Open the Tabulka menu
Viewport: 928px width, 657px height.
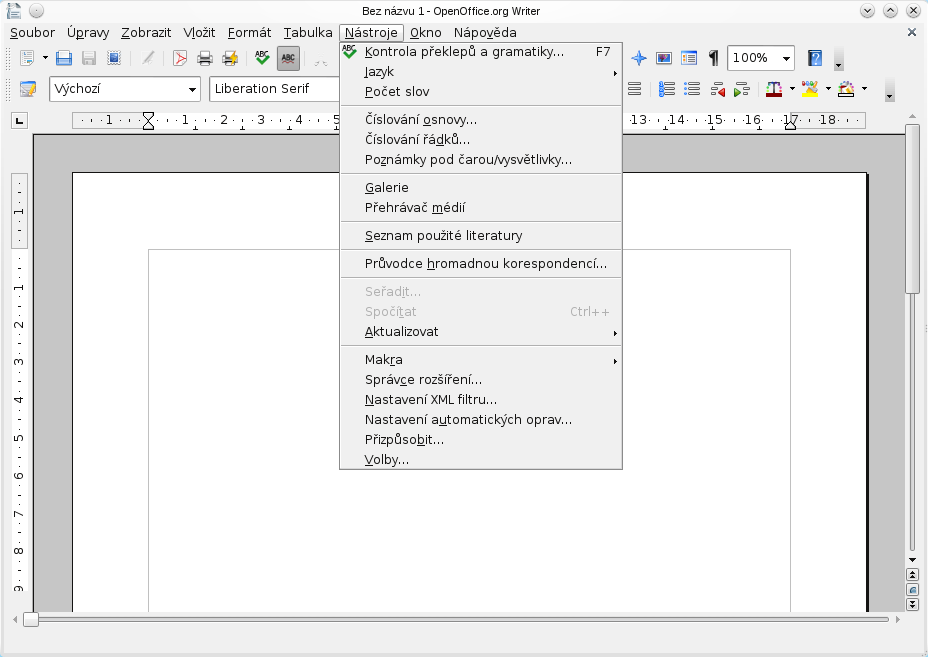coord(308,33)
